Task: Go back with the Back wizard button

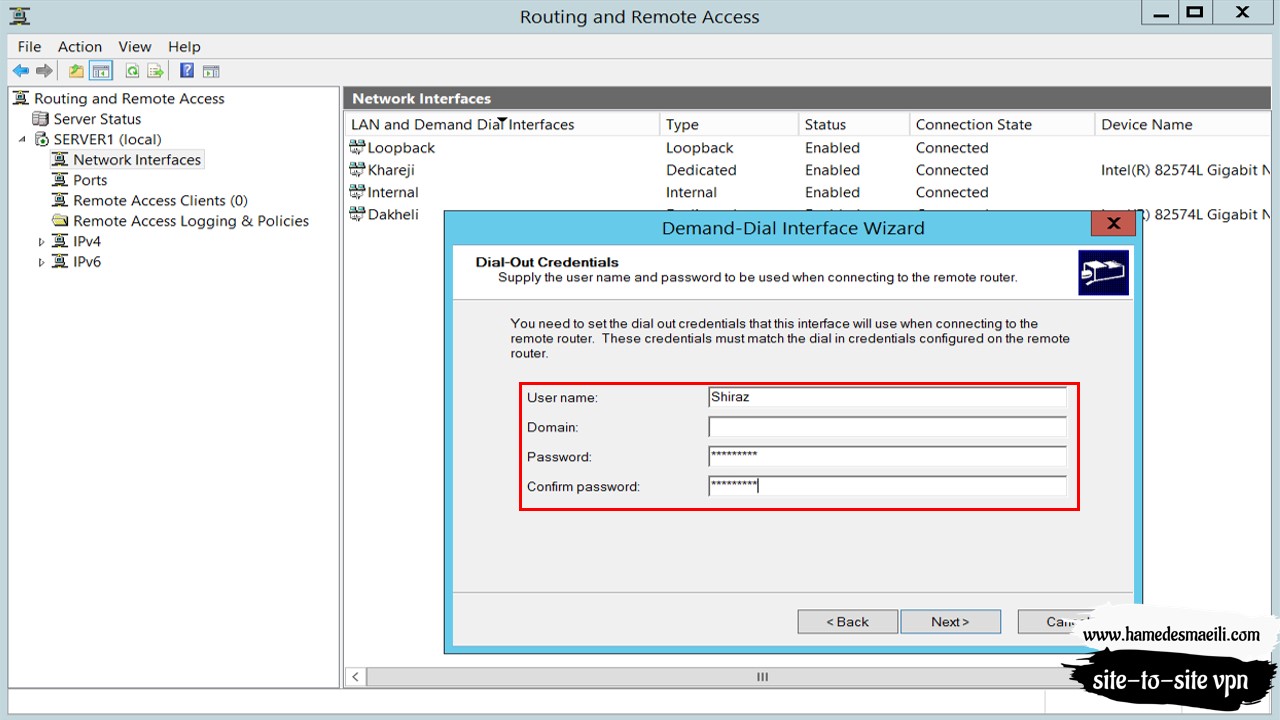Action: [x=847, y=621]
